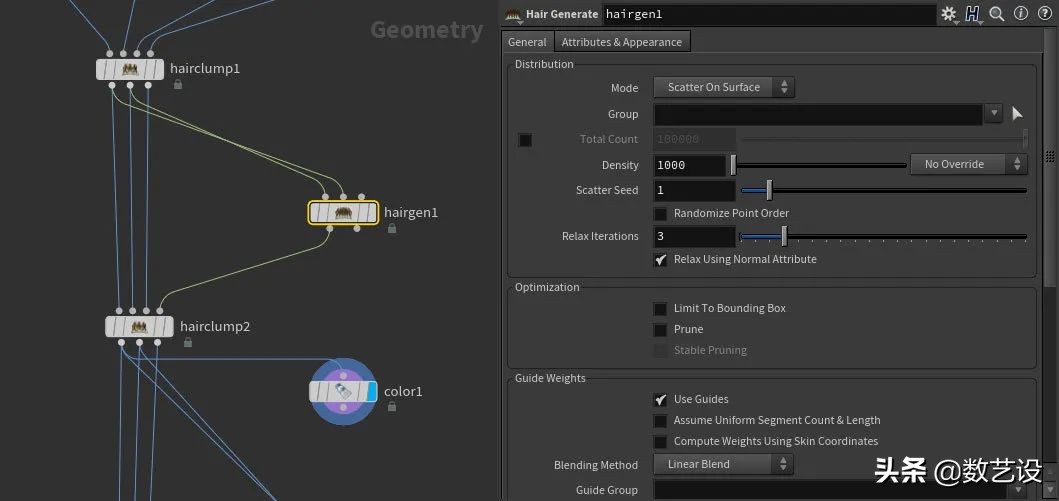
Task: Open the question mark help icon
Action: (1045, 14)
